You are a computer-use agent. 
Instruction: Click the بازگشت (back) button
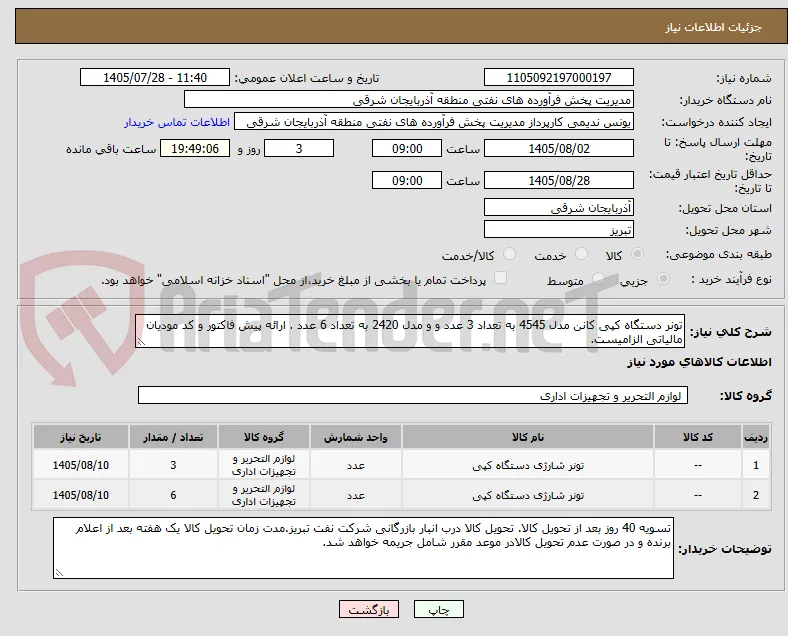click(369, 609)
